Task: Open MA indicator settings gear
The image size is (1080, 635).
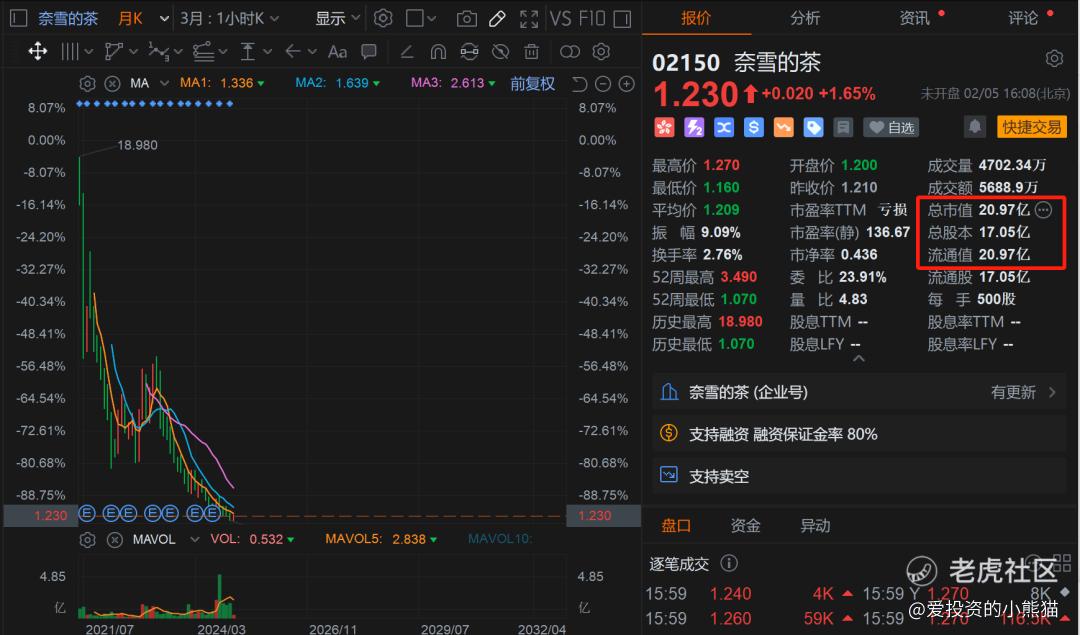Action: point(87,83)
